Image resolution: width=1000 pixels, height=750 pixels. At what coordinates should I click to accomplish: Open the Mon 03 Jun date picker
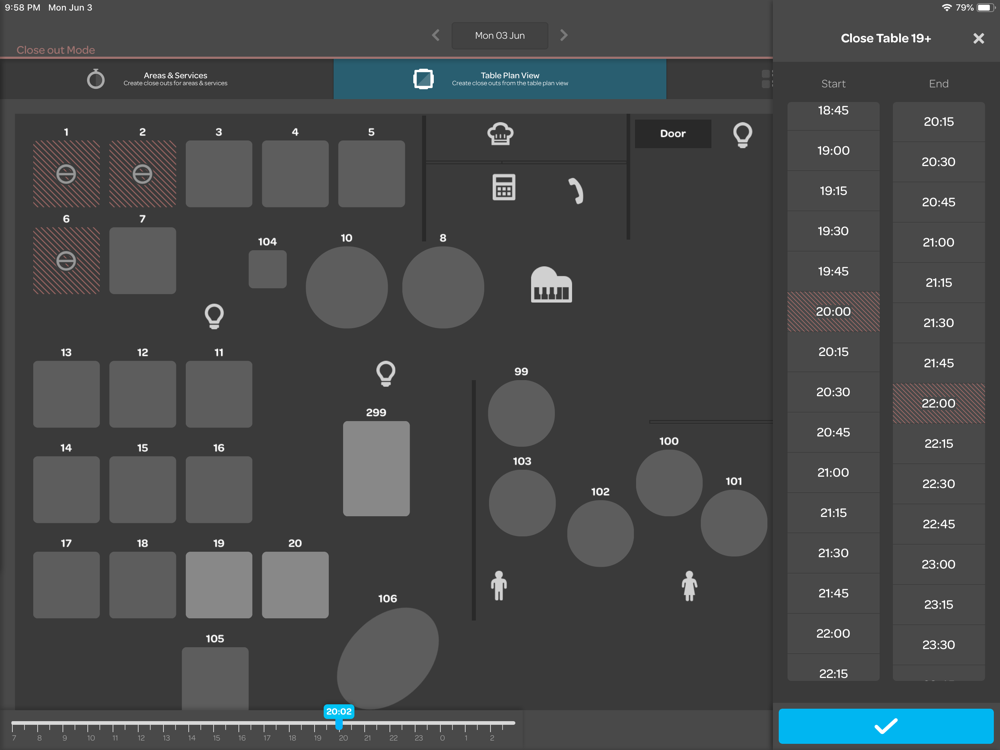500,36
